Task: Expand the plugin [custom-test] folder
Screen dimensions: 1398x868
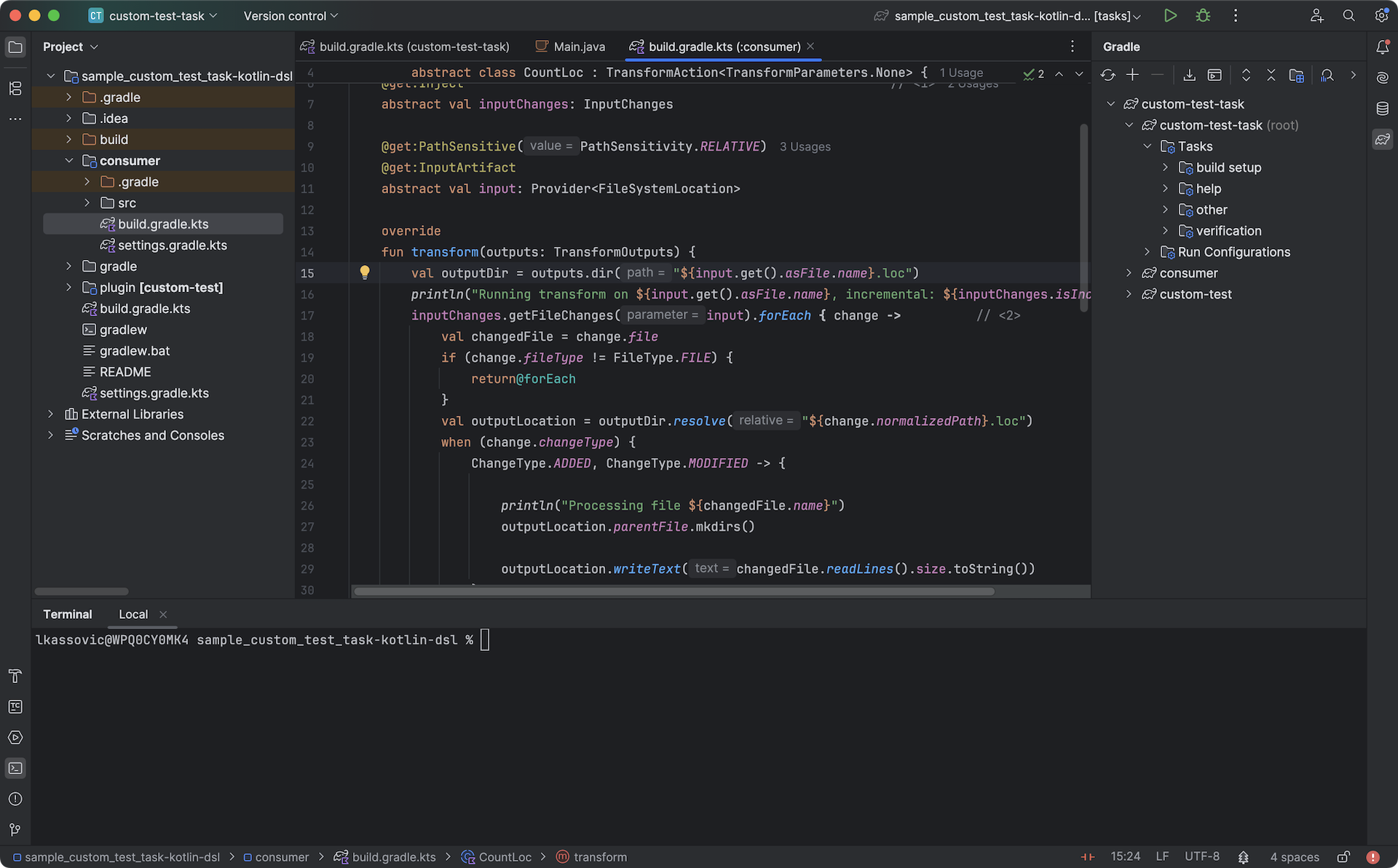Action: pyautogui.click(x=68, y=288)
